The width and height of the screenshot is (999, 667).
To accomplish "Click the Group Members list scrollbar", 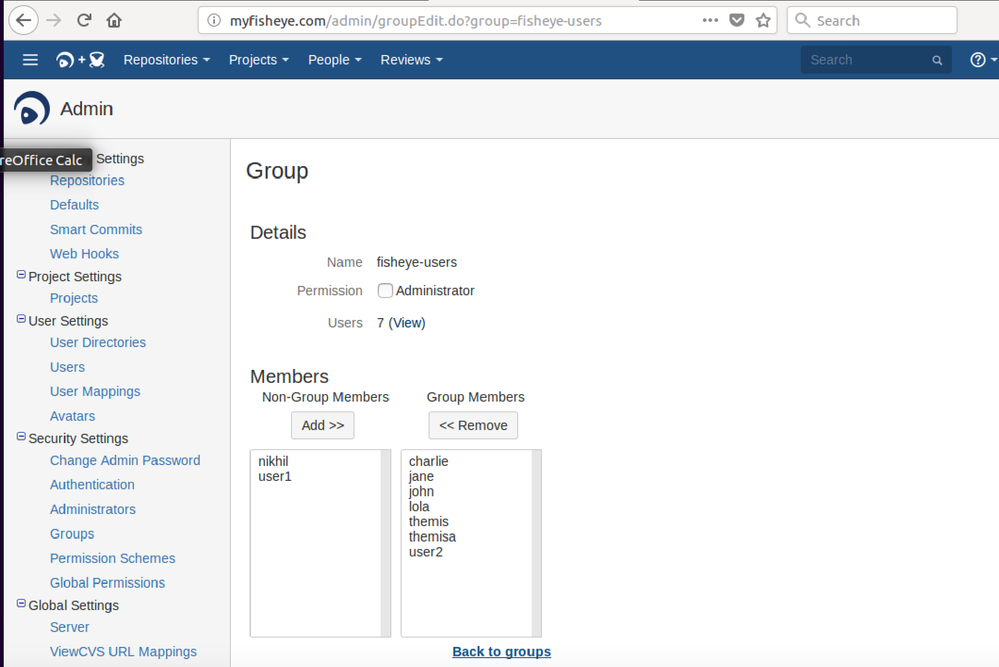I will point(536,543).
